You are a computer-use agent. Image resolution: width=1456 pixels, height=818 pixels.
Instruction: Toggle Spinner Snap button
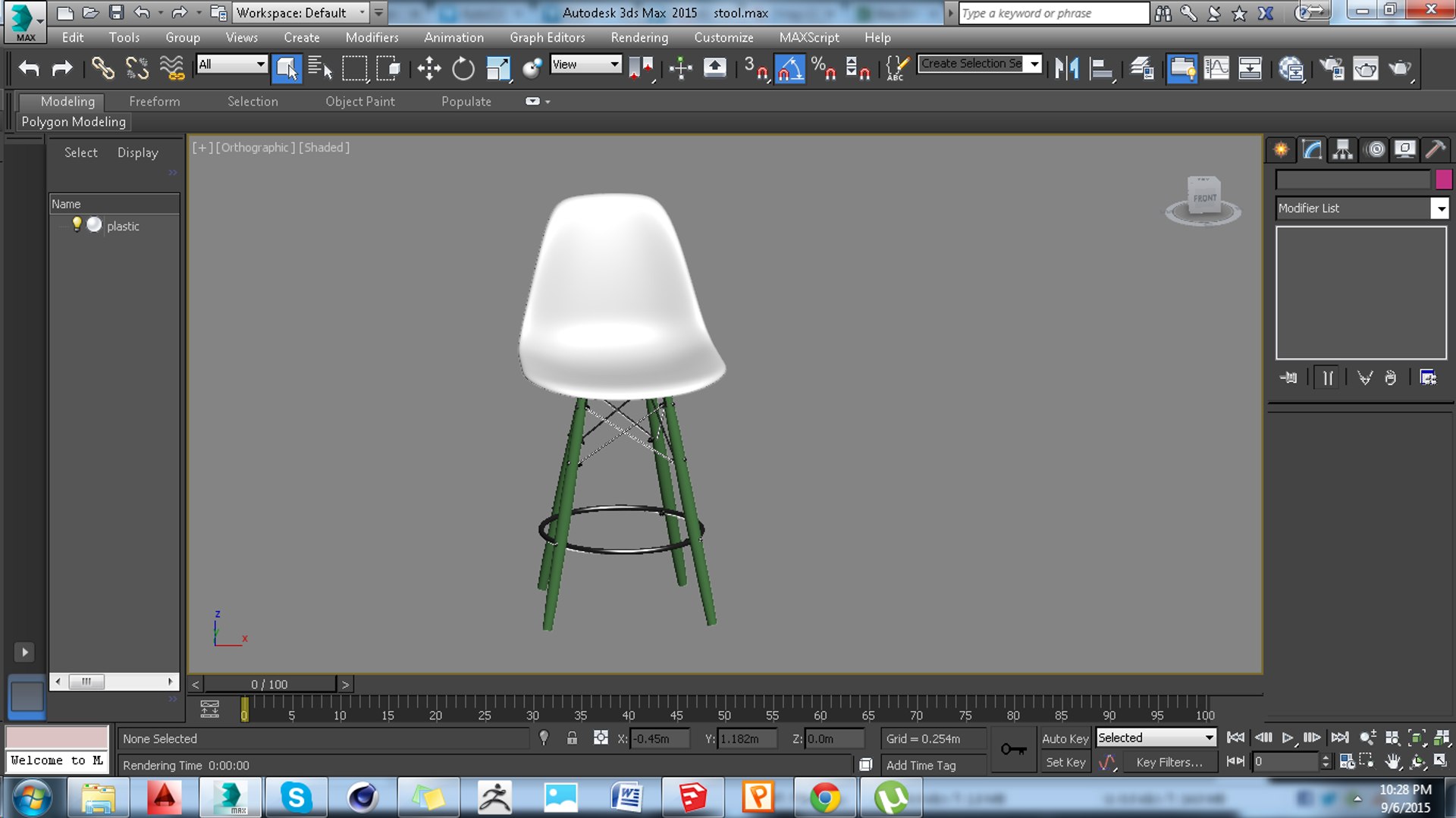[x=858, y=68]
